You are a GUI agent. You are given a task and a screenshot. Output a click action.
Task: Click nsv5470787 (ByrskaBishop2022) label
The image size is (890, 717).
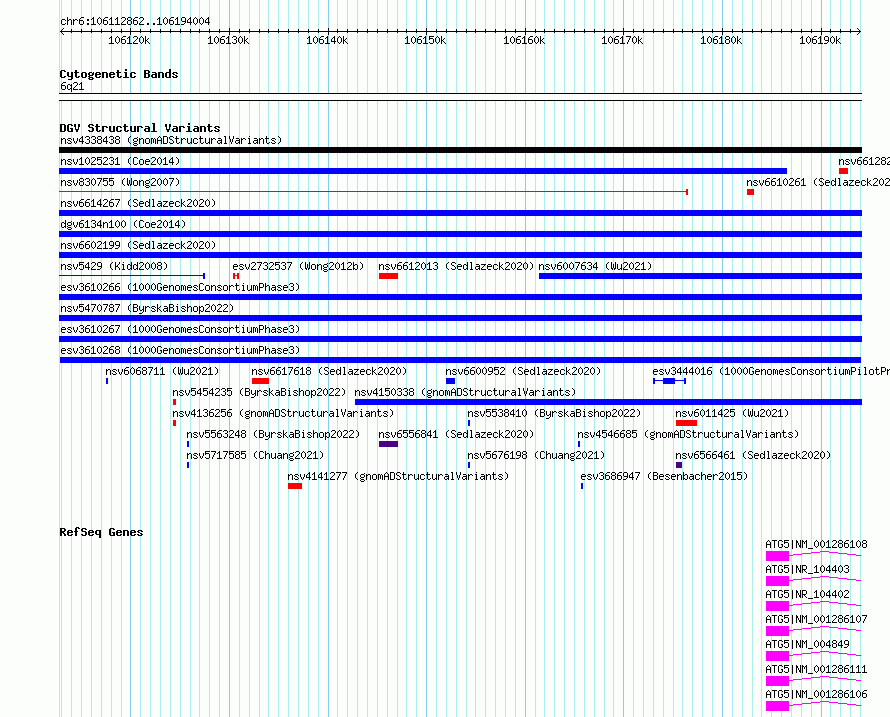(147, 308)
